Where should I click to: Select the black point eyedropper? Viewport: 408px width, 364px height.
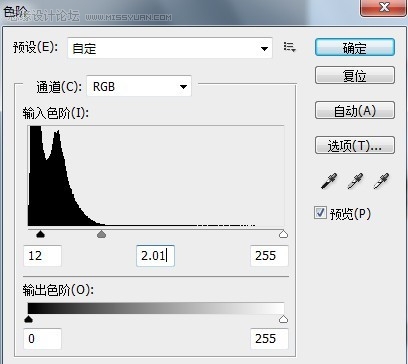click(329, 182)
